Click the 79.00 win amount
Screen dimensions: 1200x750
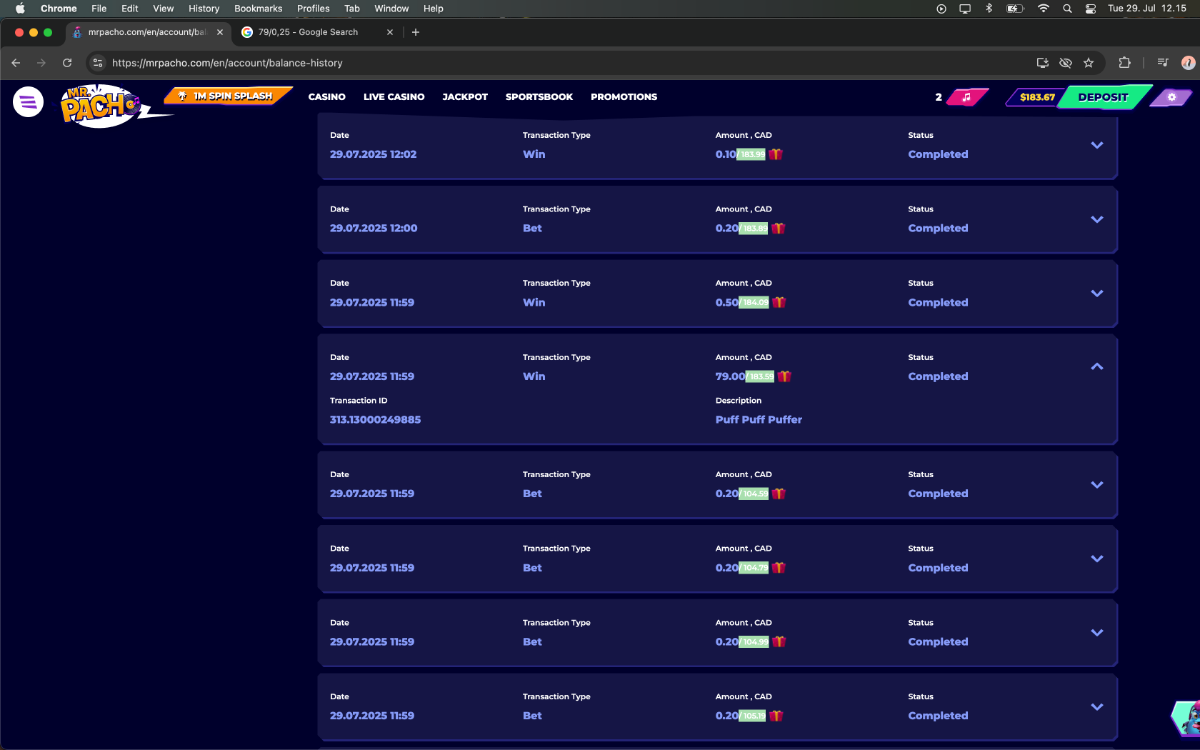pyautogui.click(x=730, y=377)
